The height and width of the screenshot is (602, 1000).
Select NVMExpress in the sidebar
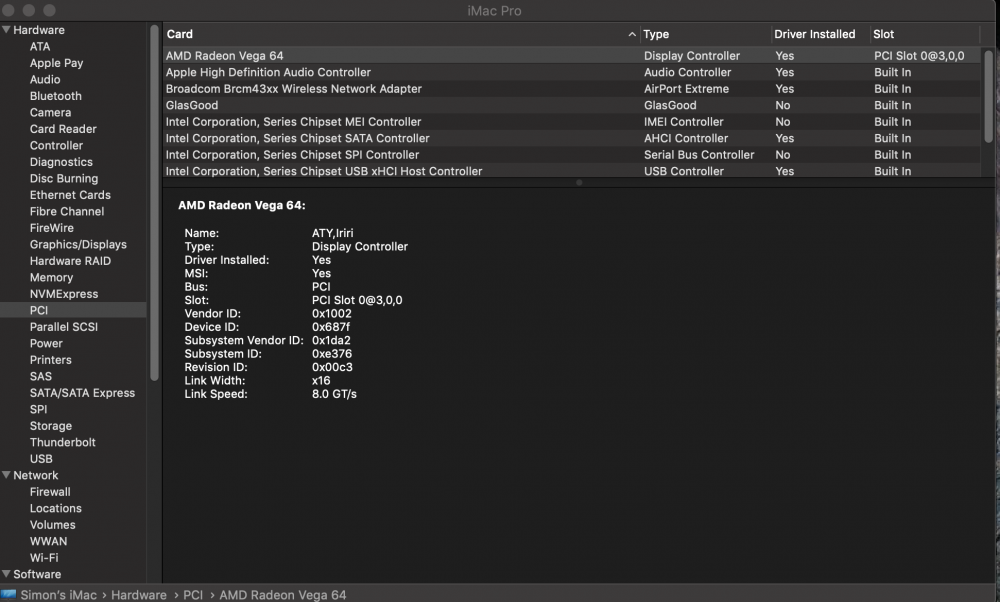tap(64, 294)
